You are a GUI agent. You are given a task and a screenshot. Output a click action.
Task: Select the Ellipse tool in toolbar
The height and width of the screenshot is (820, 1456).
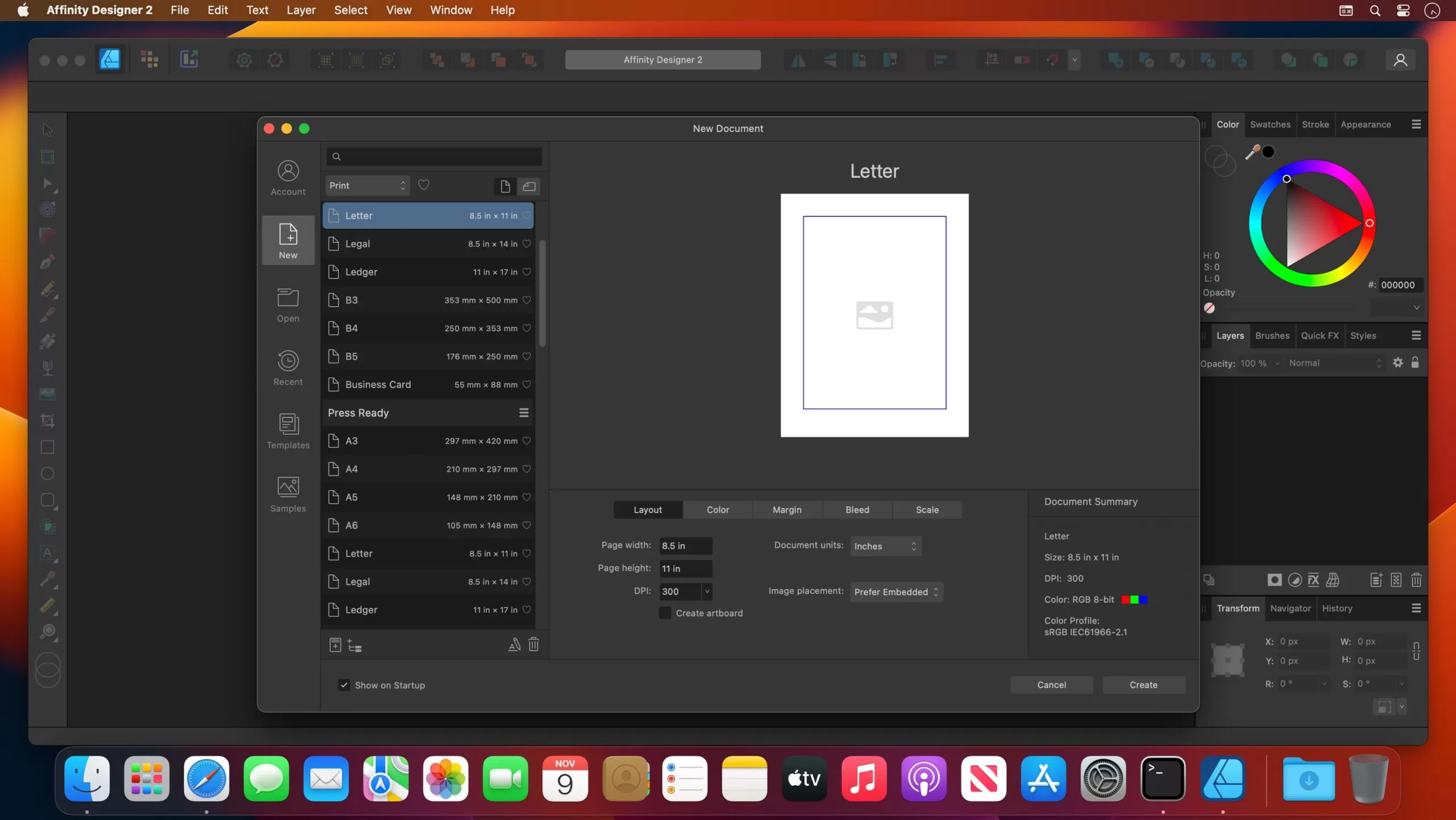[x=47, y=473]
